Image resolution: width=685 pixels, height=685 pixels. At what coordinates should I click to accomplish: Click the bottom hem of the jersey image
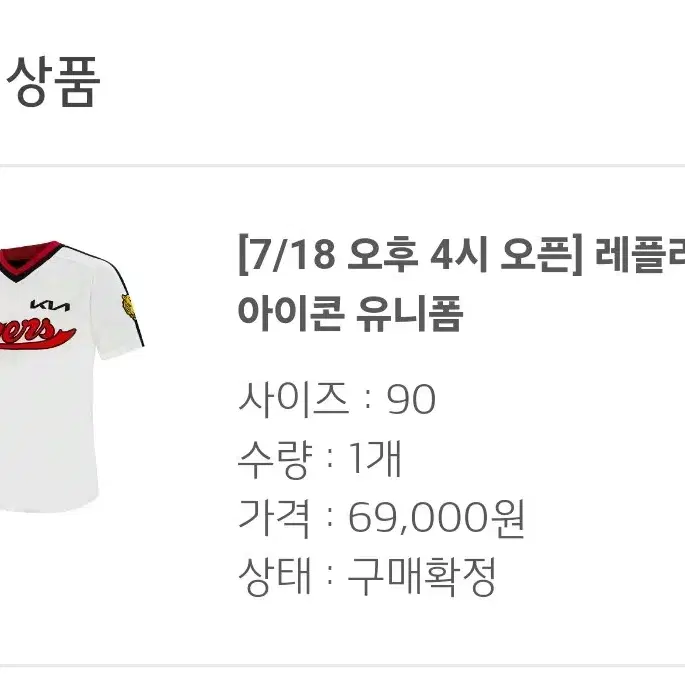point(48,505)
